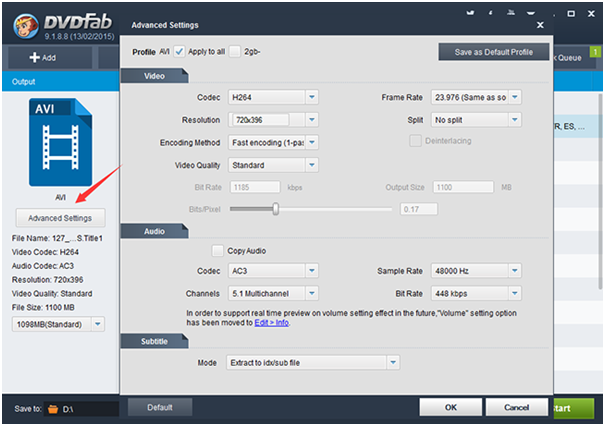Expand the audio Bit Rate 448 kbps dropdown

tap(515, 294)
